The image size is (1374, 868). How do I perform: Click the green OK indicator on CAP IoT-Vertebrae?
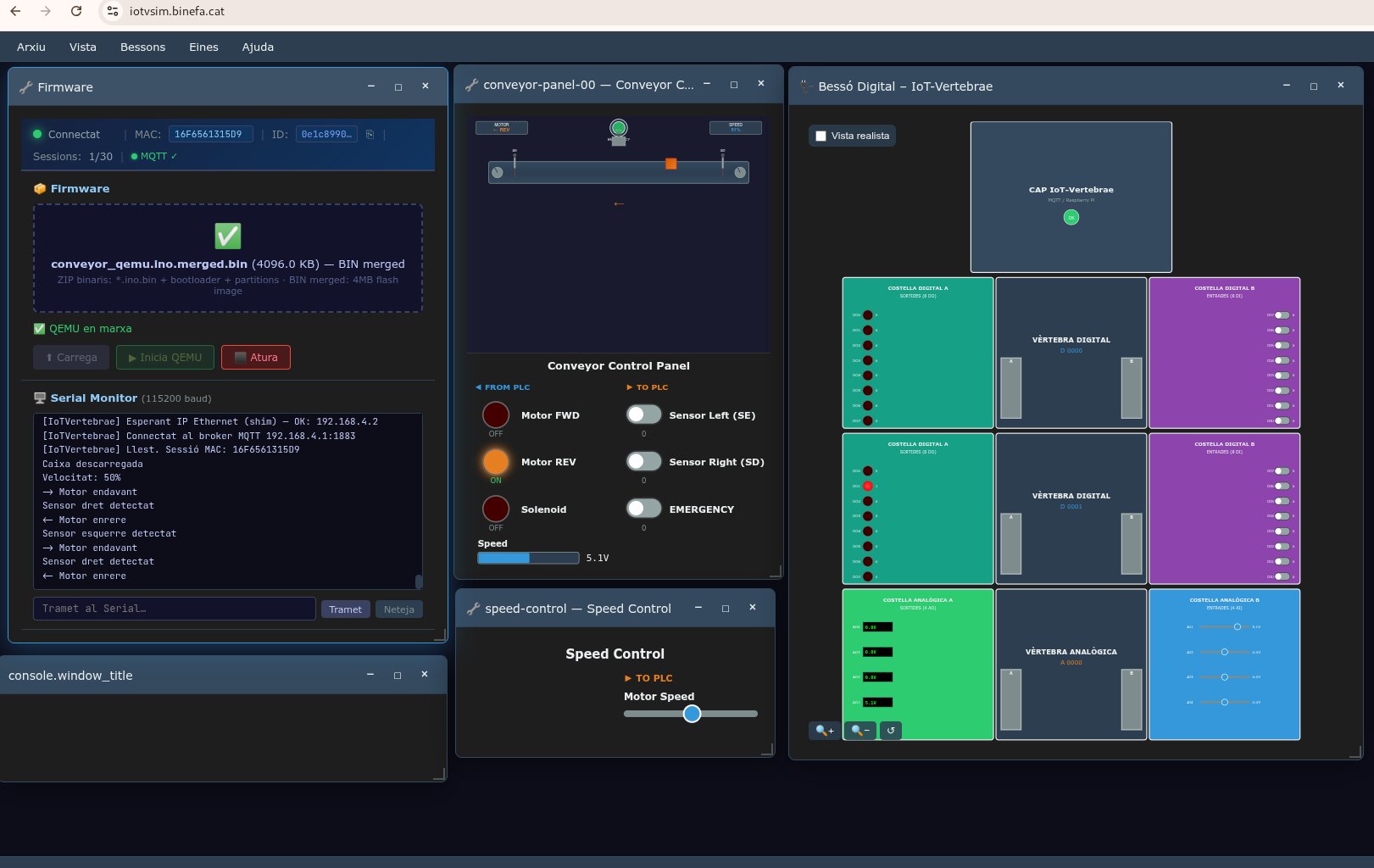tap(1071, 218)
